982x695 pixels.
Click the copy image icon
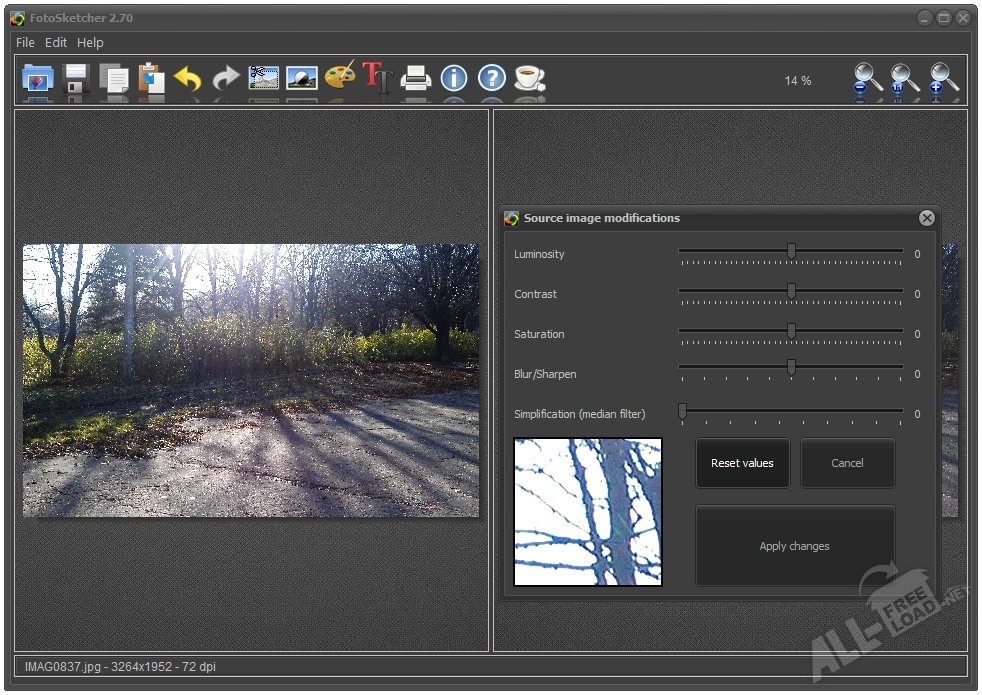click(114, 79)
